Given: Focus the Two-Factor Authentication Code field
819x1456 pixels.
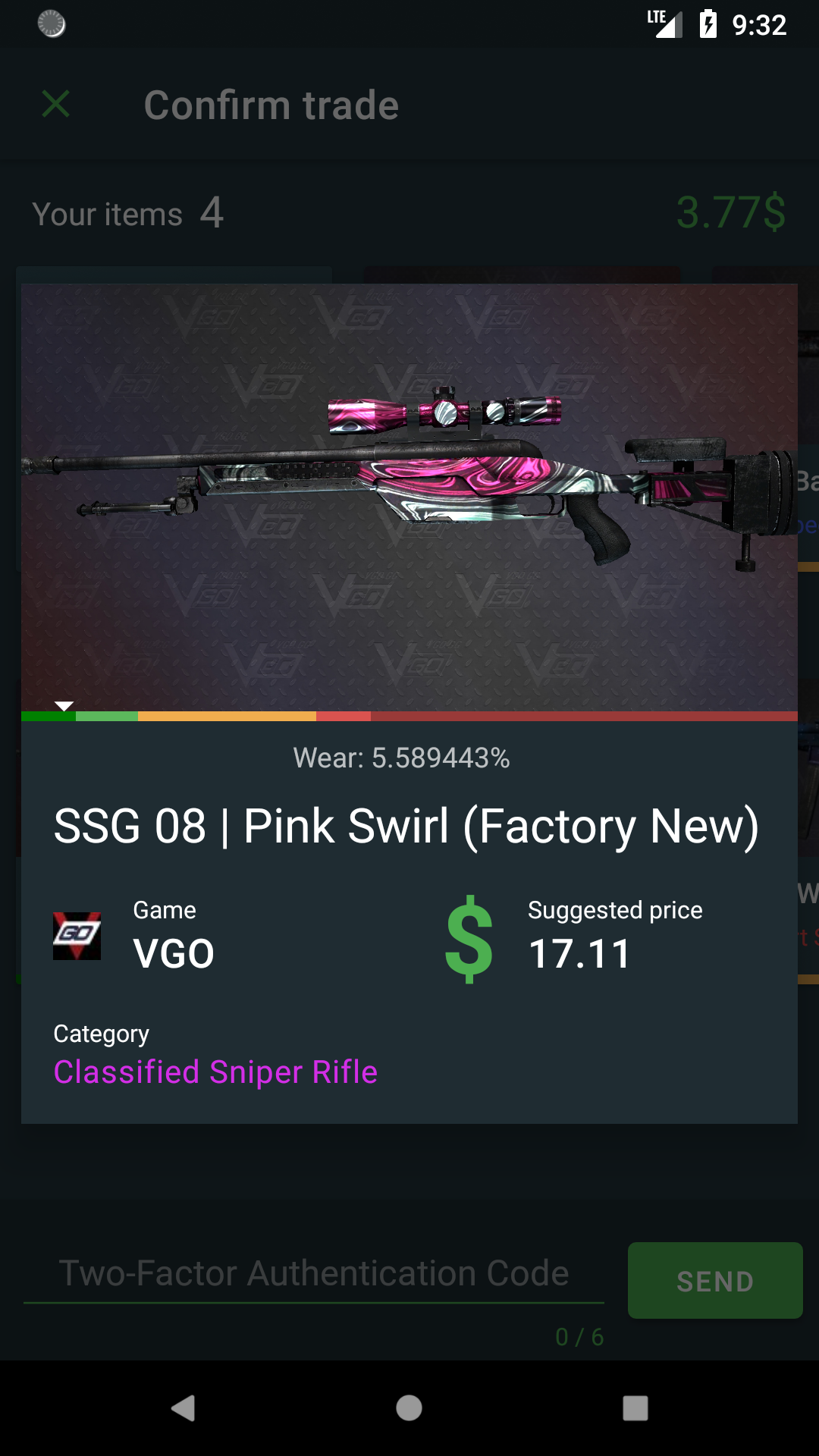Looking at the screenshot, I should [x=314, y=1274].
